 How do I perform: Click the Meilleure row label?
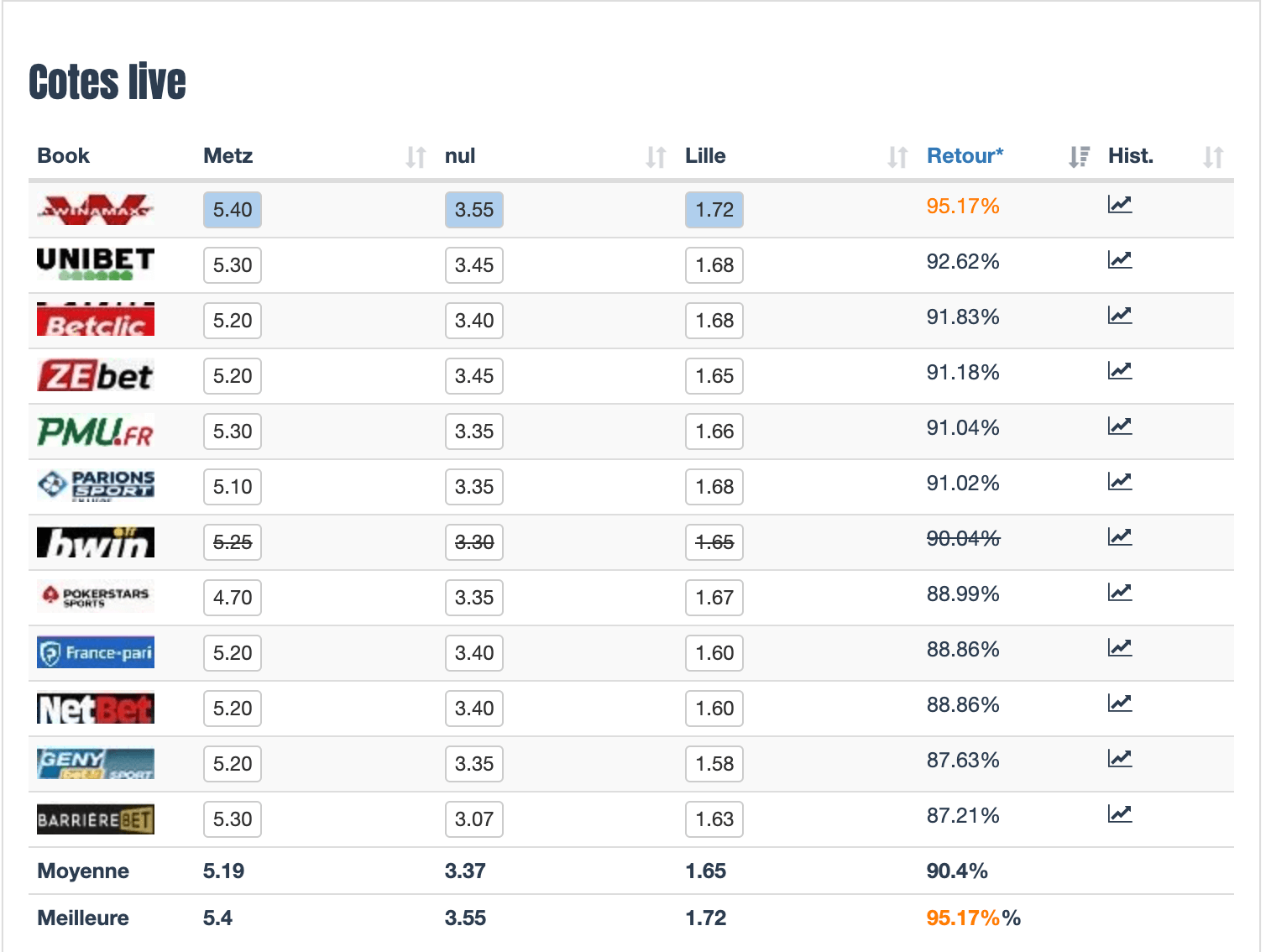click(83, 918)
